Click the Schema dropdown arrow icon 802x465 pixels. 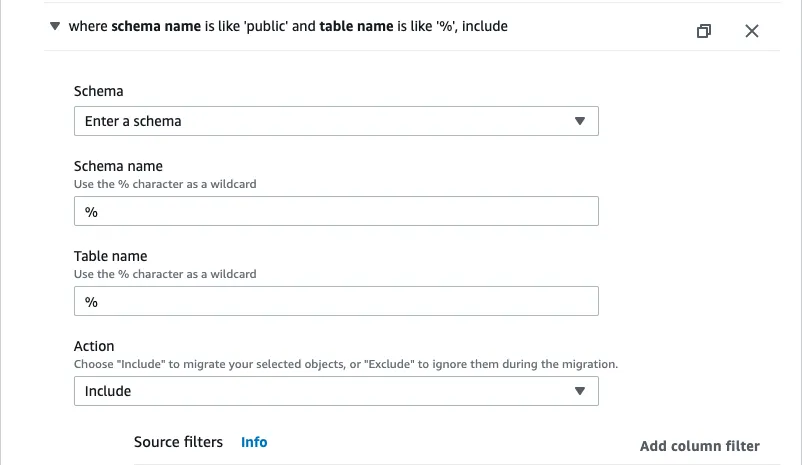[579, 121]
